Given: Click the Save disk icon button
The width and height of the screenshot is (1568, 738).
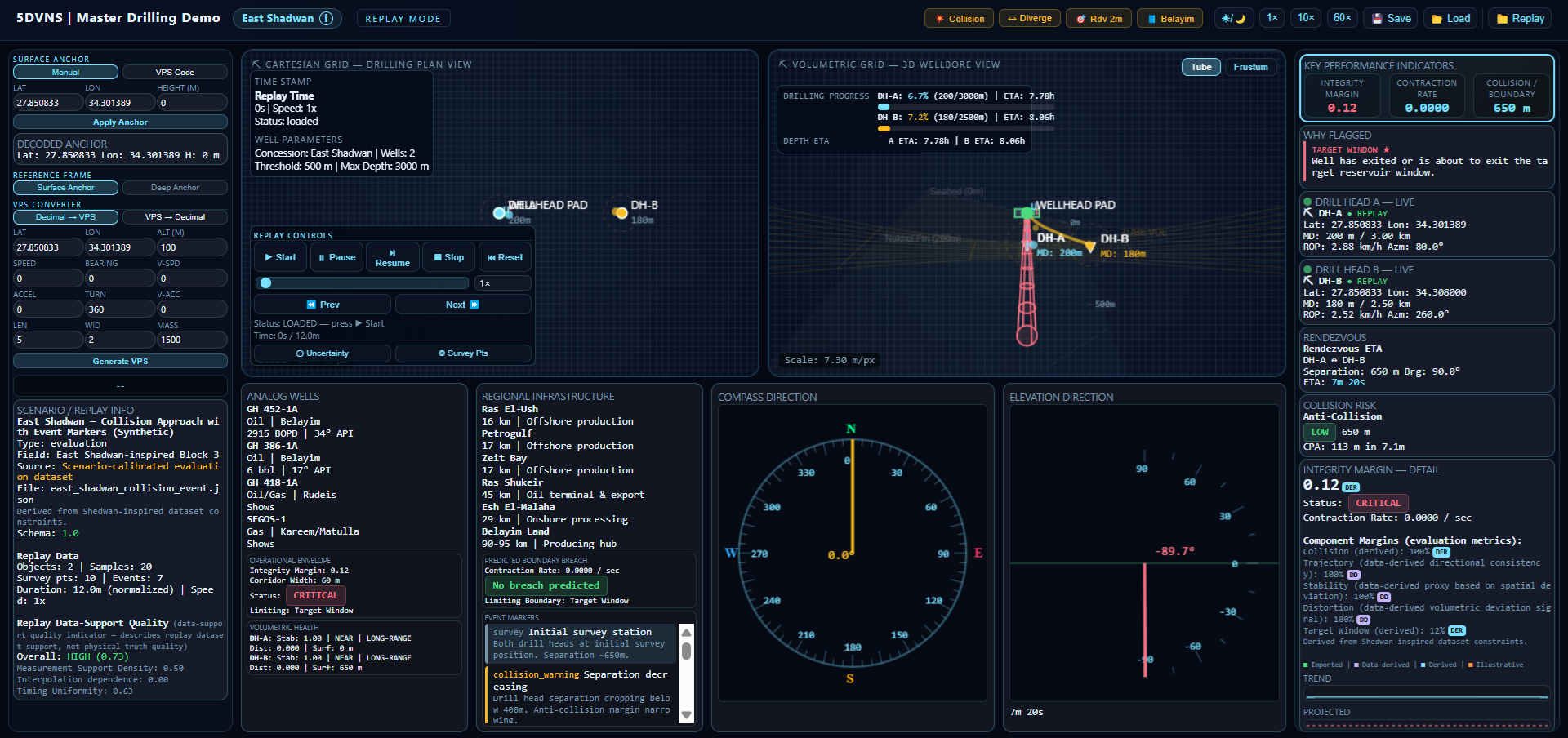Looking at the screenshot, I should pyautogui.click(x=1391, y=19).
